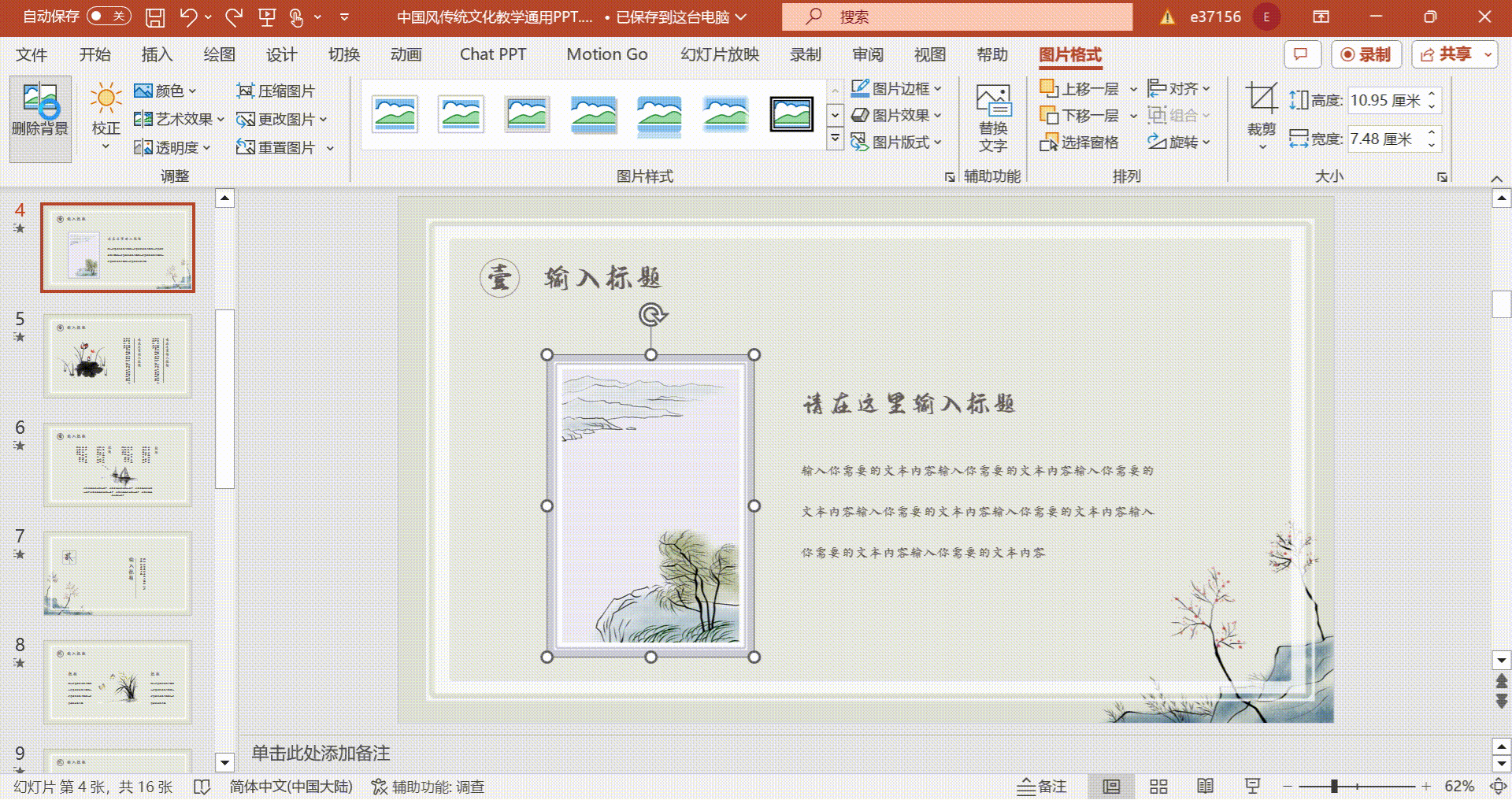This screenshot has width=1512, height=800.
Task: Click Compress Pictures (压缩图片)
Action: (276, 91)
